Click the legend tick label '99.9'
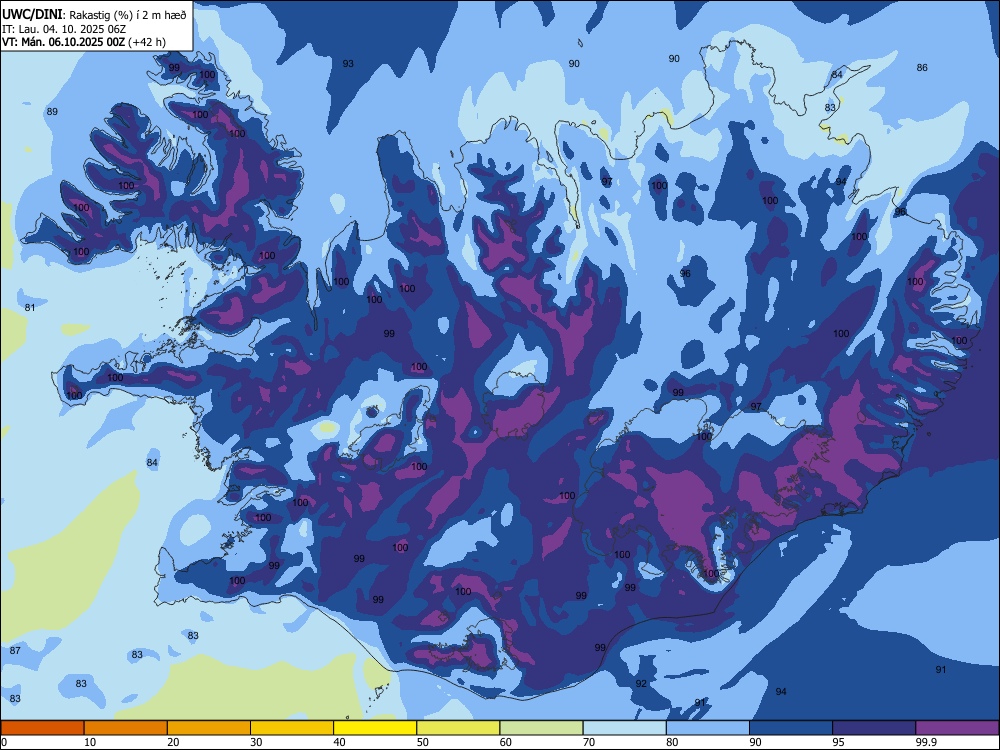 point(926,742)
